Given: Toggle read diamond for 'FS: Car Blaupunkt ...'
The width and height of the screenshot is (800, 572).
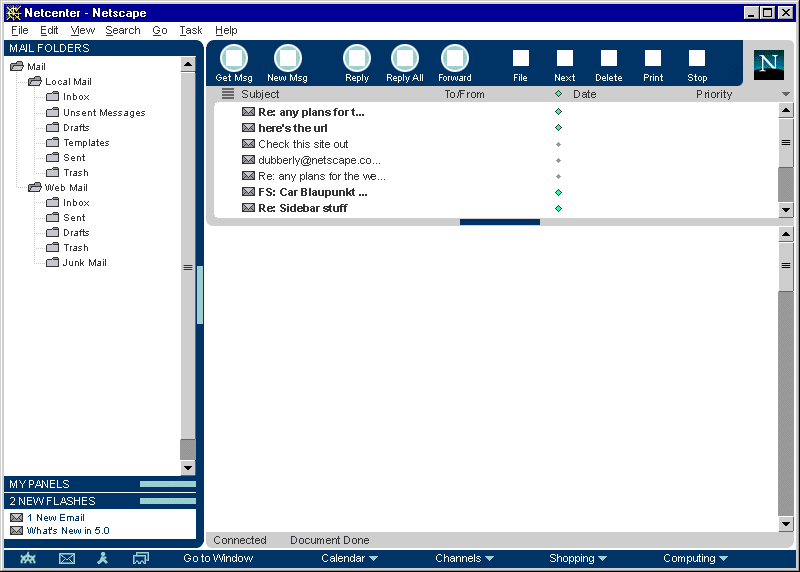Looking at the screenshot, I should [x=558, y=192].
